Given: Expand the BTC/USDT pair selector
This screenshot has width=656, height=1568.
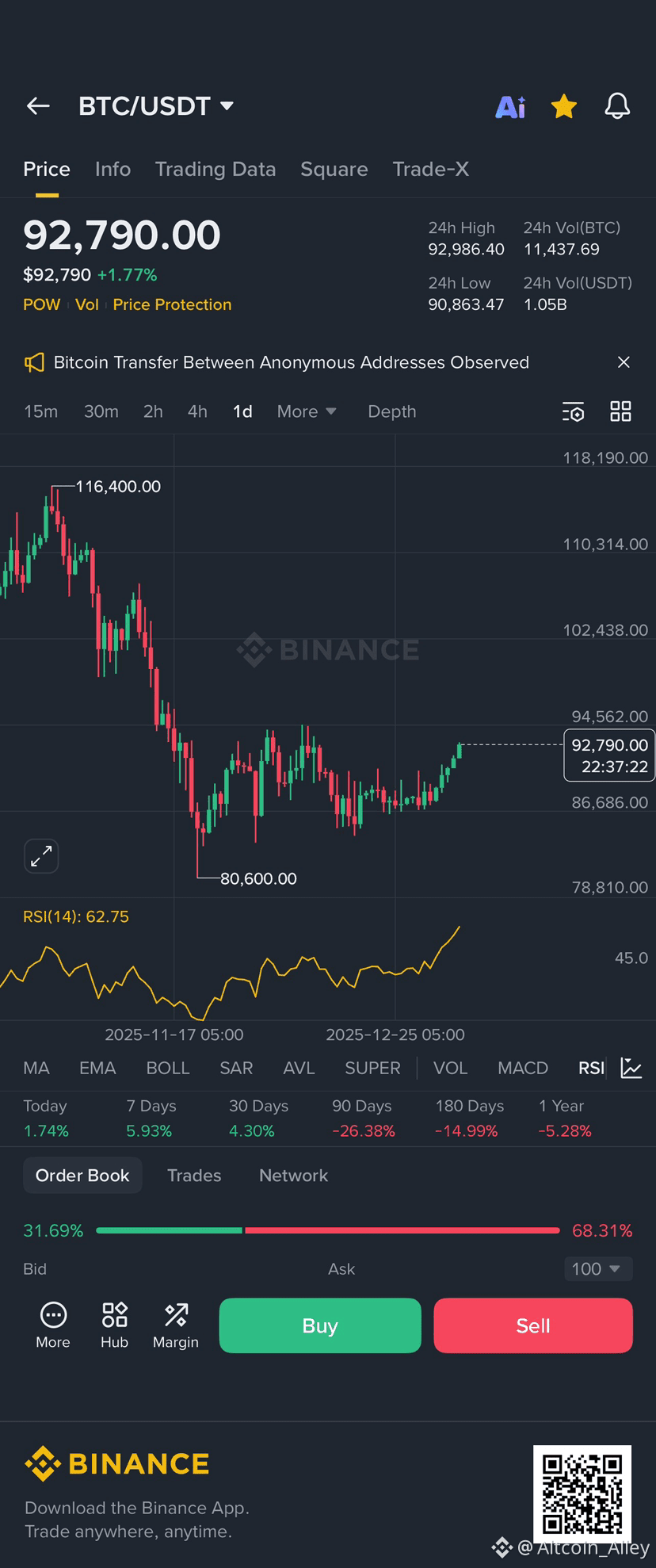Looking at the screenshot, I should pyautogui.click(x=156, y=105).
